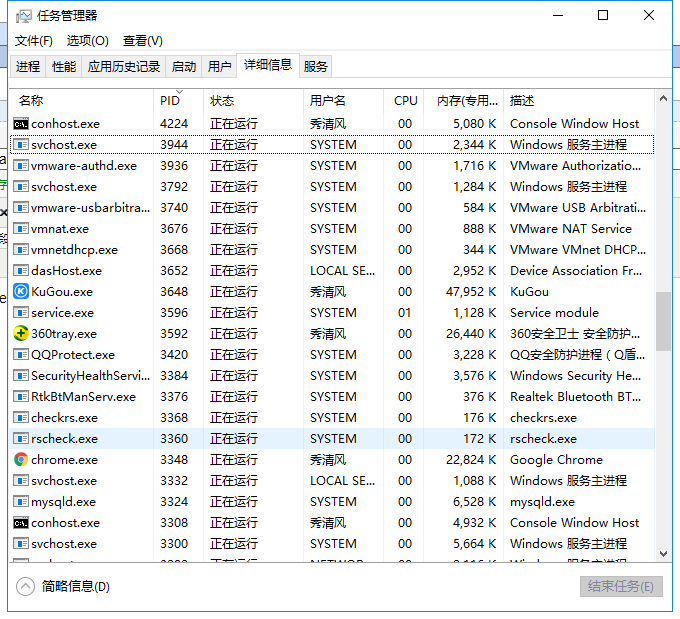This screenshot has width=680, height=619.
Task: Select the QQProtect.exe process name
Action: 73,355
